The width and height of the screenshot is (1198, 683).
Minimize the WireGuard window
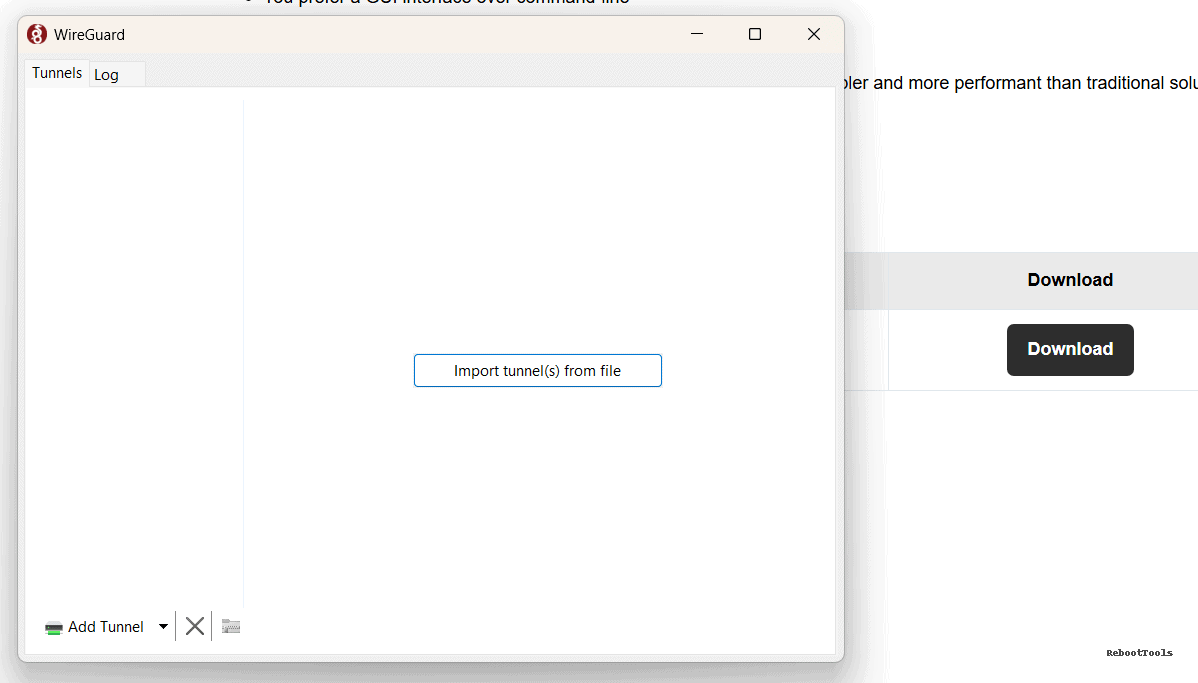click(x=696, y=33)
